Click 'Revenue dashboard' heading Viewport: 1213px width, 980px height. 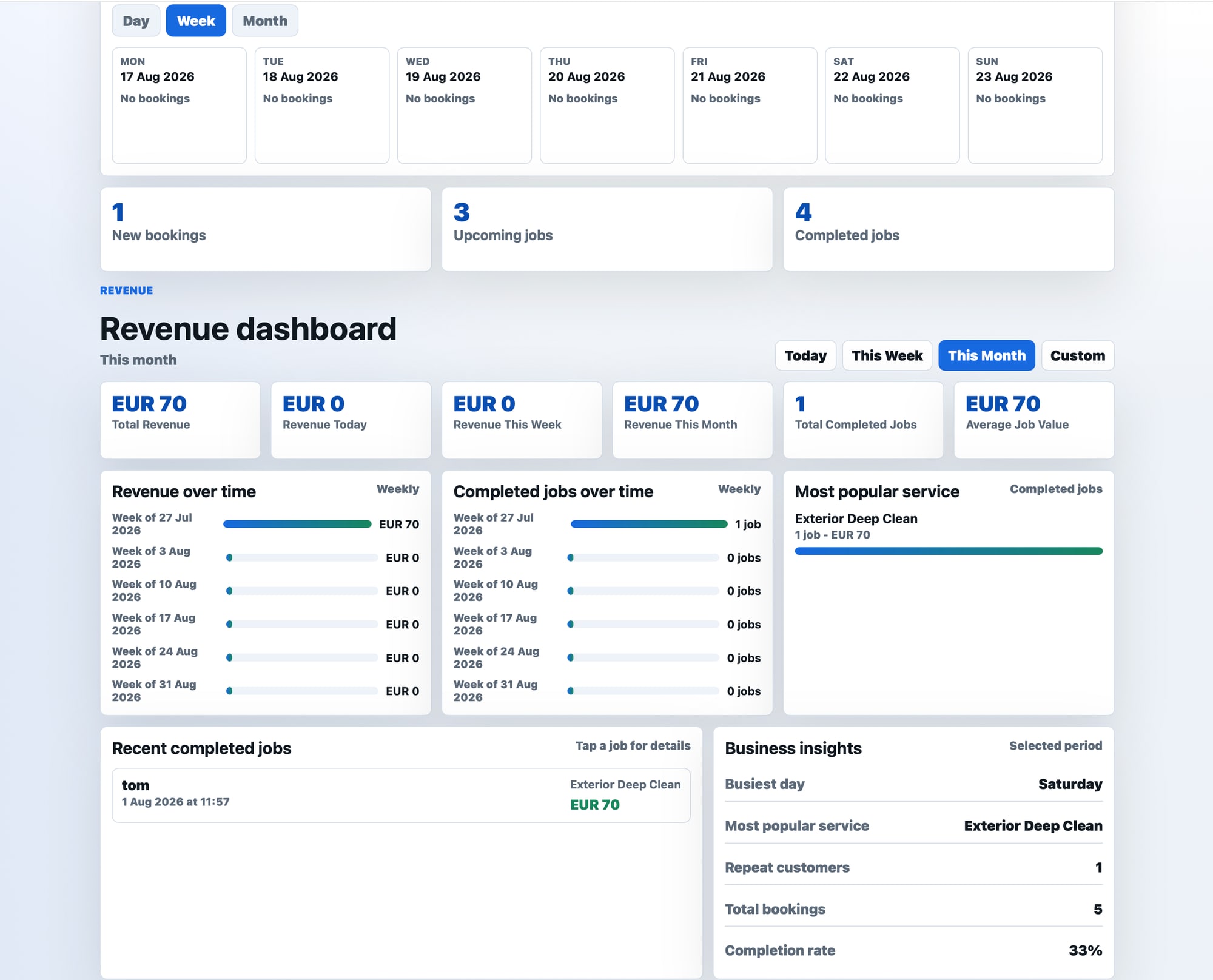point(248,329)
